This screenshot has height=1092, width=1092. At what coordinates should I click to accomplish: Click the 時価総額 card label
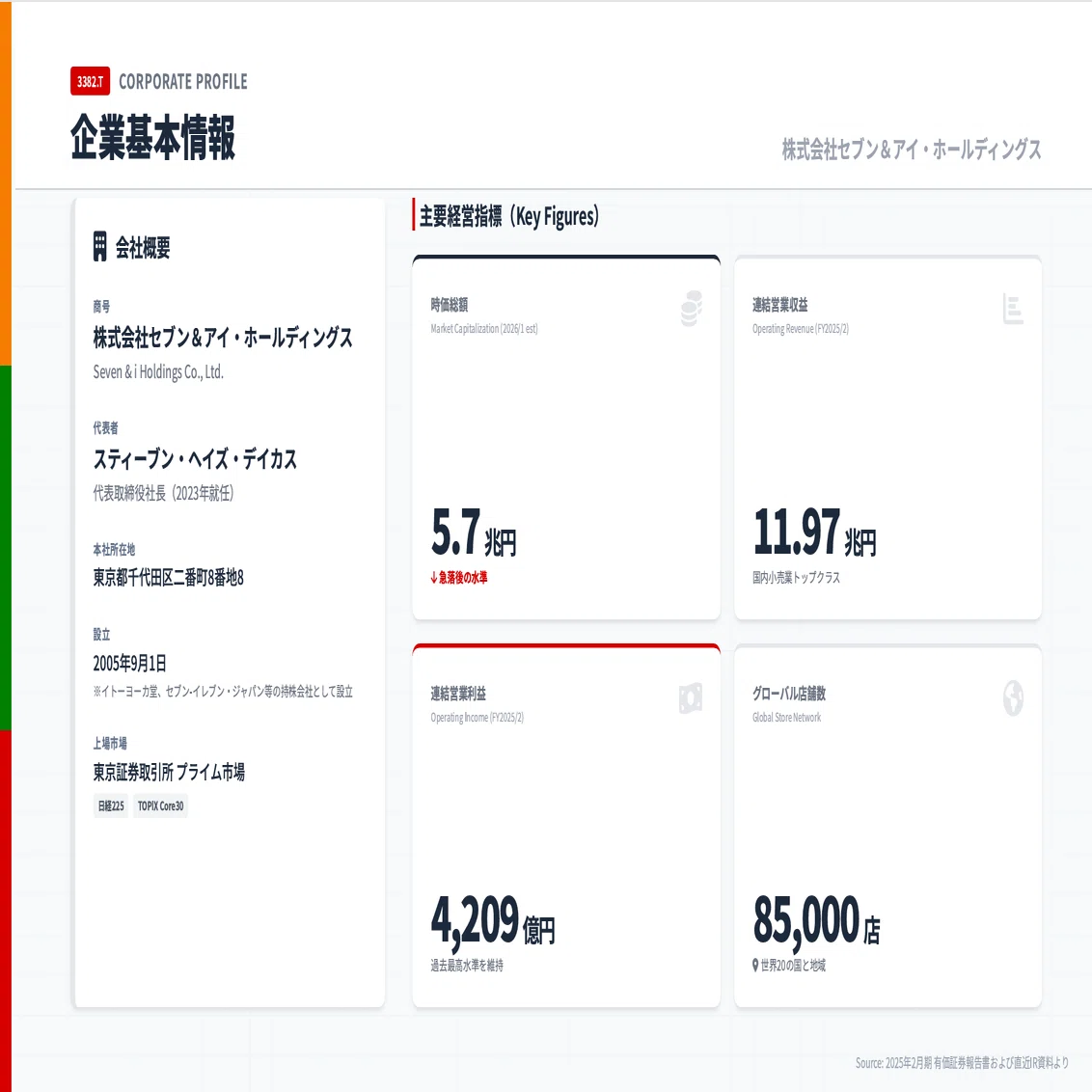coord(450,304)
